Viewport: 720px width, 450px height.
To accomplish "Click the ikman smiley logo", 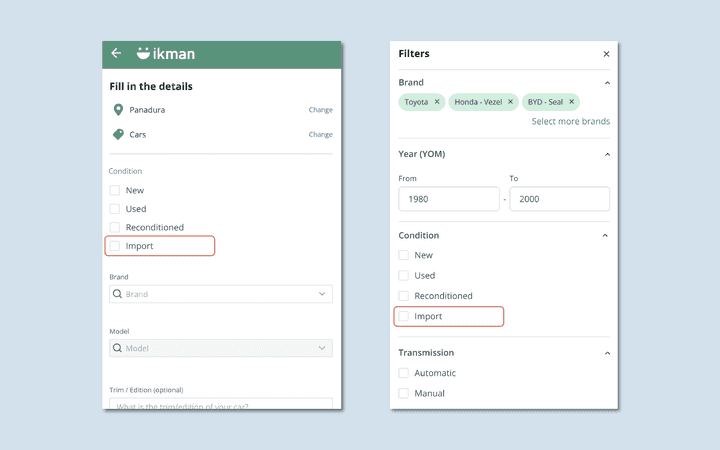I will (143, 53).
